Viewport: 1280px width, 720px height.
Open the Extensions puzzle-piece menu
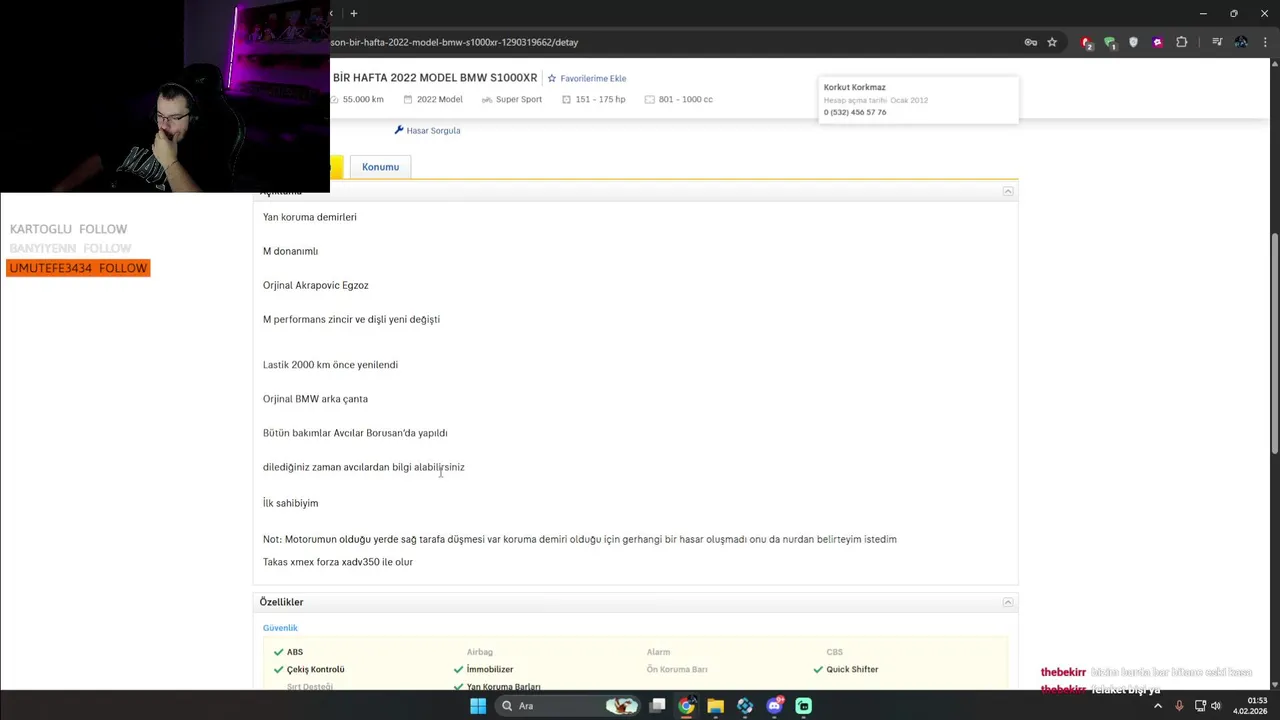(1182, 42)
